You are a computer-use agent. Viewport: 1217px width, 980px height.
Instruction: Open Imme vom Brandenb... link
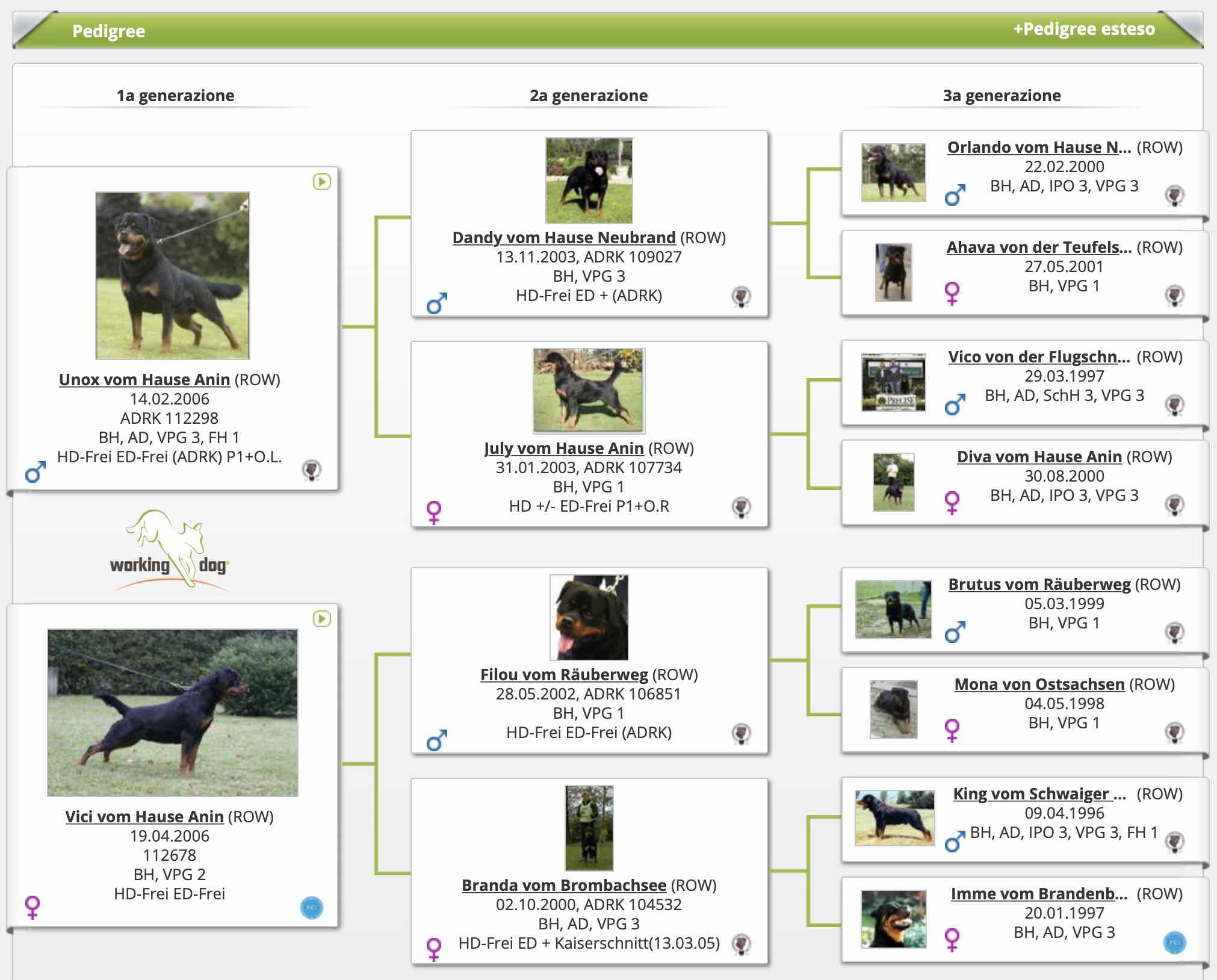(x=1039, y=894)
